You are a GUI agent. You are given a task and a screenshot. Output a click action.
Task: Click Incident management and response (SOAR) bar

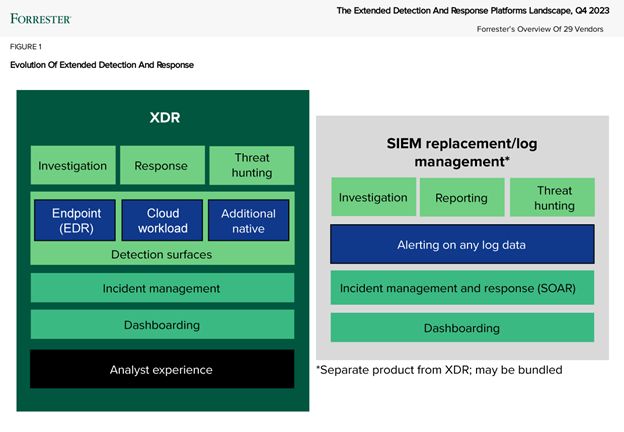point(462,287)
